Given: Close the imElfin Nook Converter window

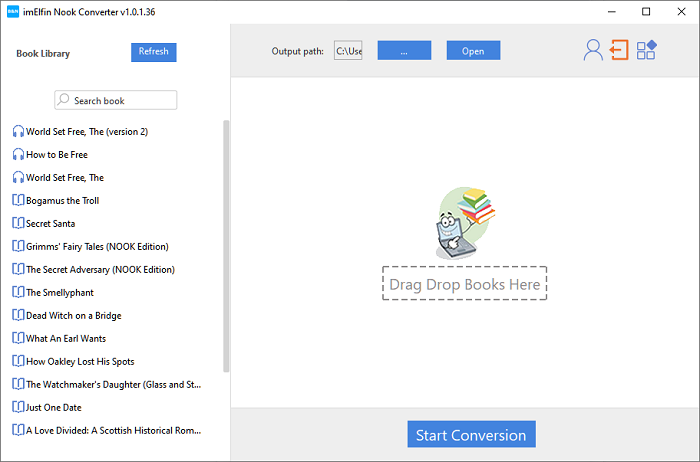Looking at the screenshot, I should 681,12.
